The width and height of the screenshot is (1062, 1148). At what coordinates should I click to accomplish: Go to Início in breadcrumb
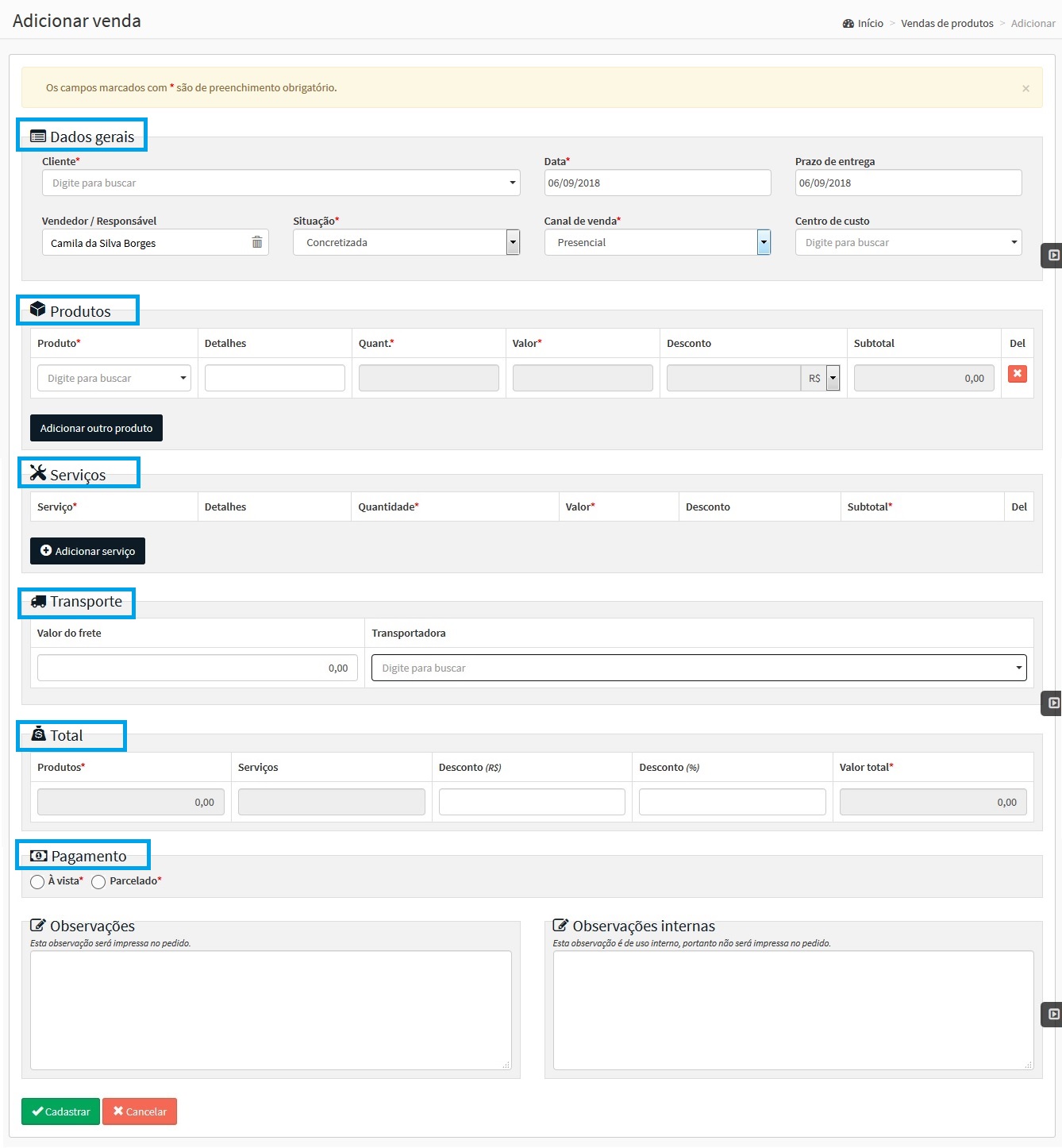pos(870,24)
